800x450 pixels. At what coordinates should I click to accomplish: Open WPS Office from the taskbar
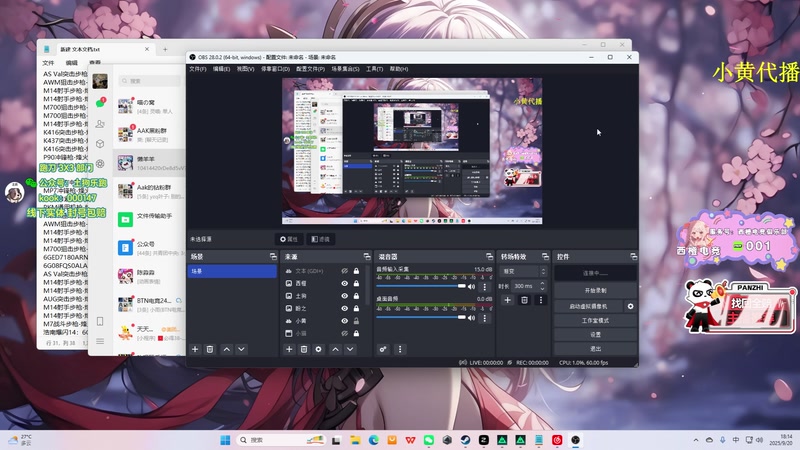pos(410,440)
